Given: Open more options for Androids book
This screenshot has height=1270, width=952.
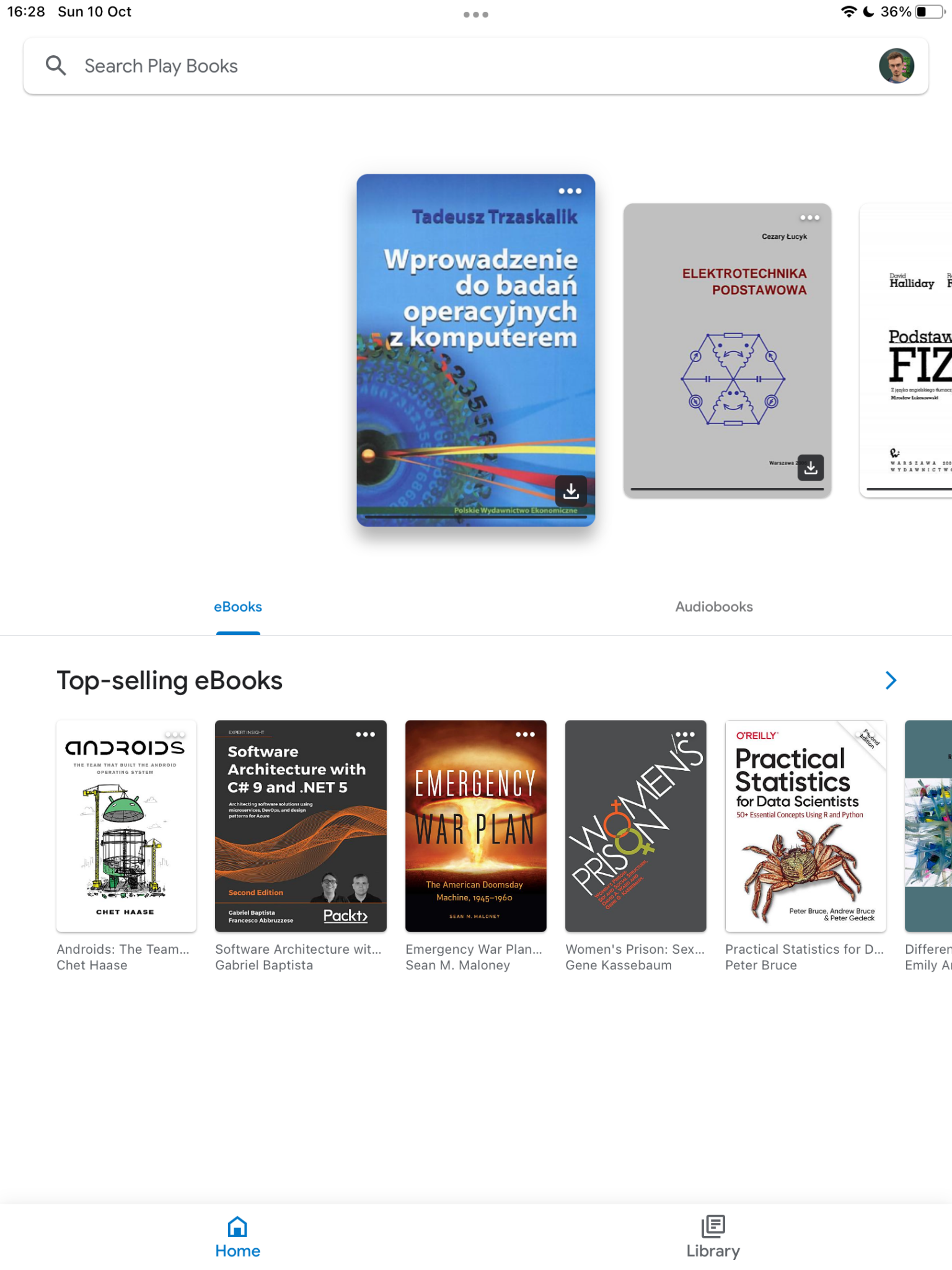Looking at the screenshot, I should click(175, 734).
